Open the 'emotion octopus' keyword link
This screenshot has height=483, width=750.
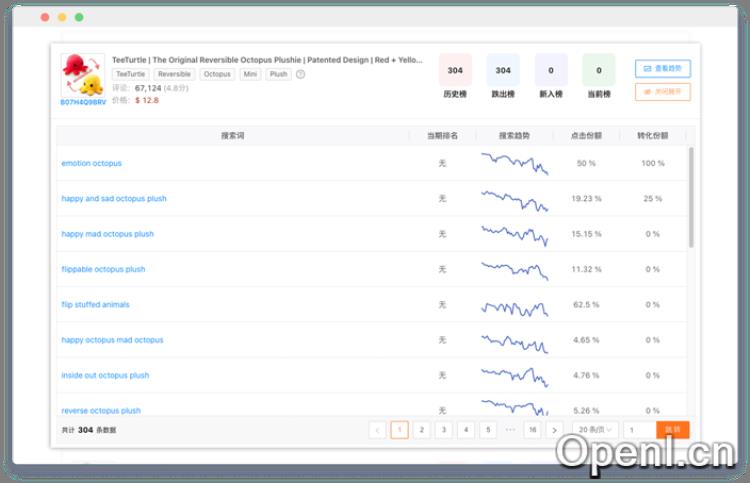pyautogui.click(x=92, y=163)
